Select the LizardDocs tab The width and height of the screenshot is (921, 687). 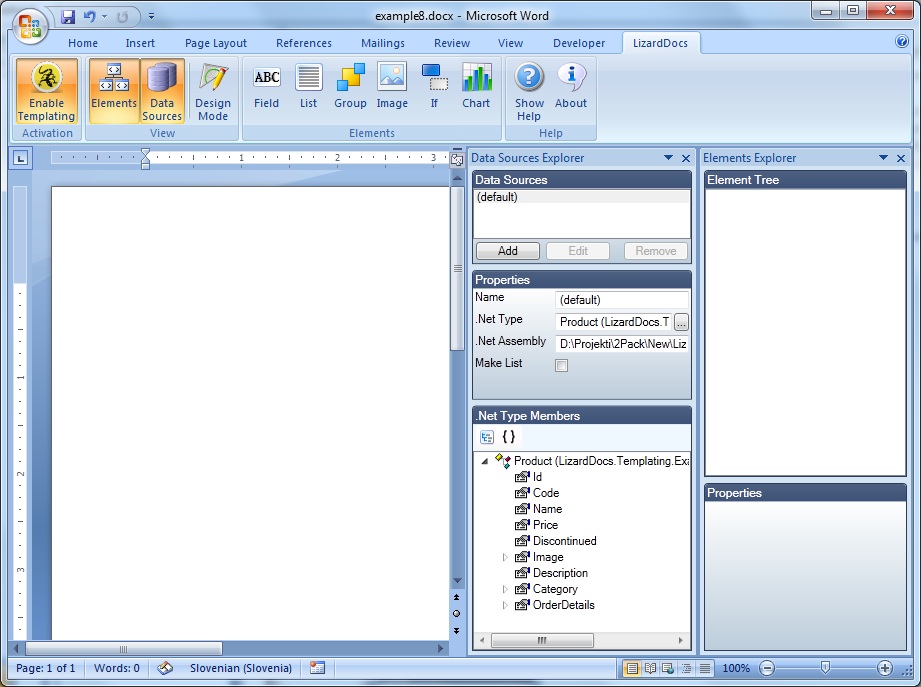[660, 43]
